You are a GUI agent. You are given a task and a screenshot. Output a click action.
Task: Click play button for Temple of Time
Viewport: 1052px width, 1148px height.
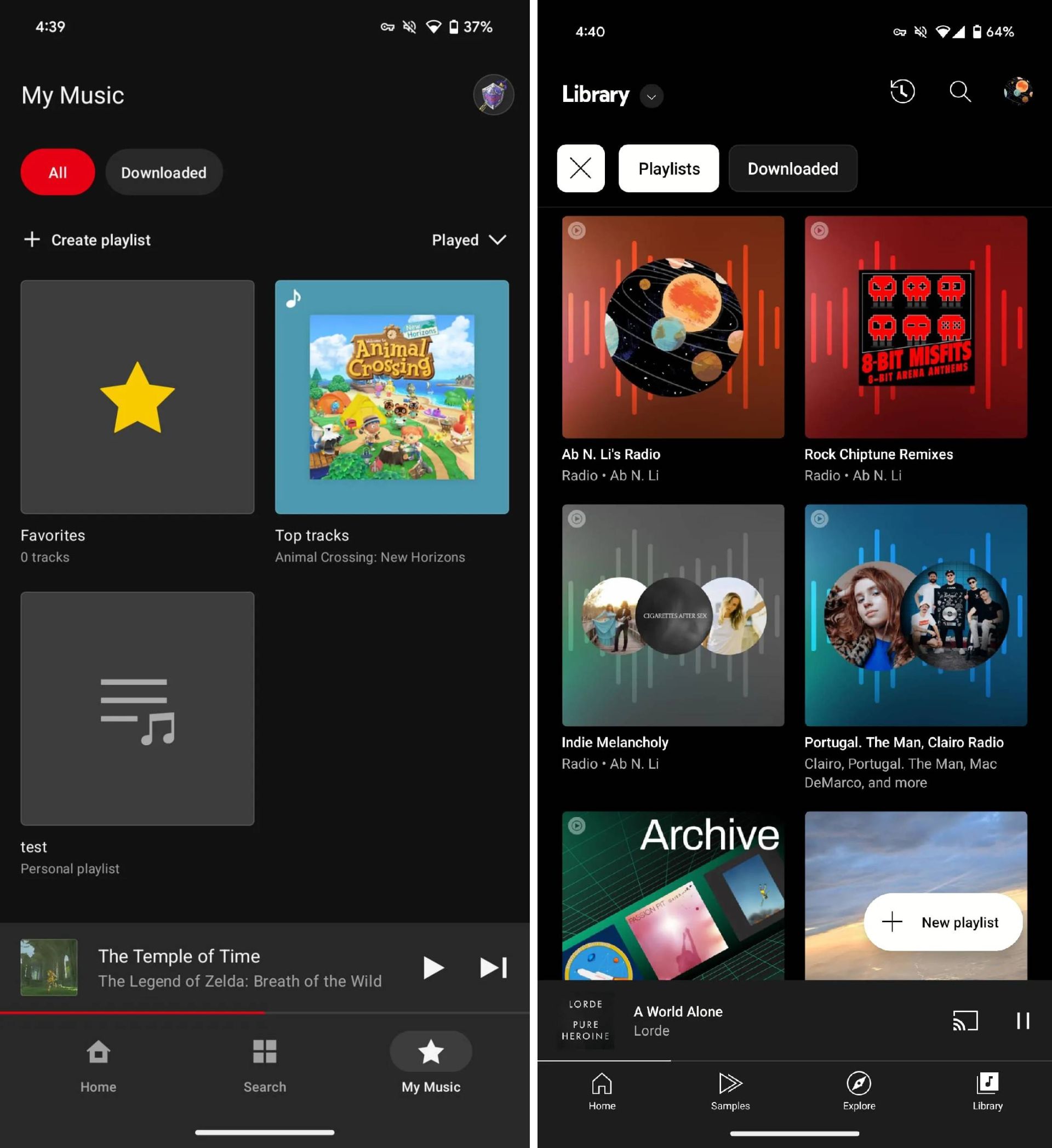(x=435, y=967)
